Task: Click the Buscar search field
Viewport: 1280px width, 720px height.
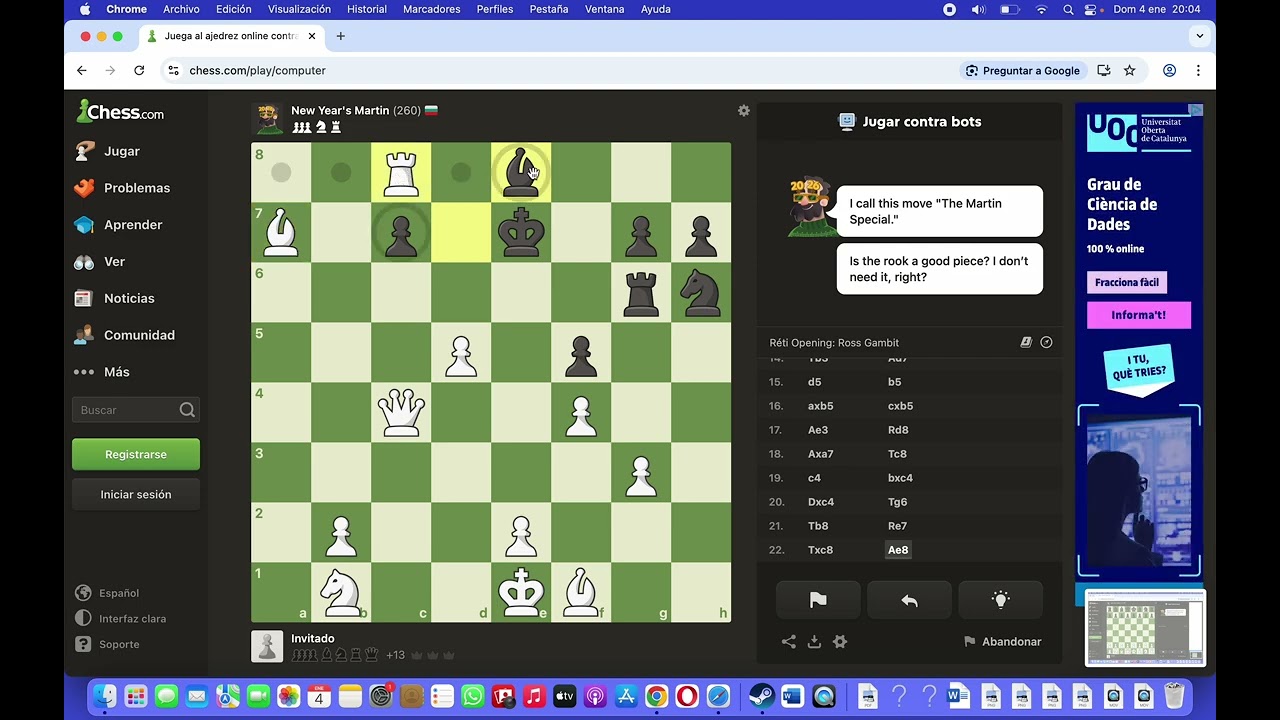Action: [136, 410]
